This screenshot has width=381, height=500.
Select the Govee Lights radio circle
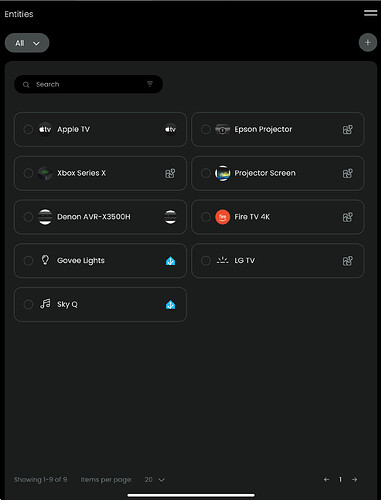click(x=28, y=260)
